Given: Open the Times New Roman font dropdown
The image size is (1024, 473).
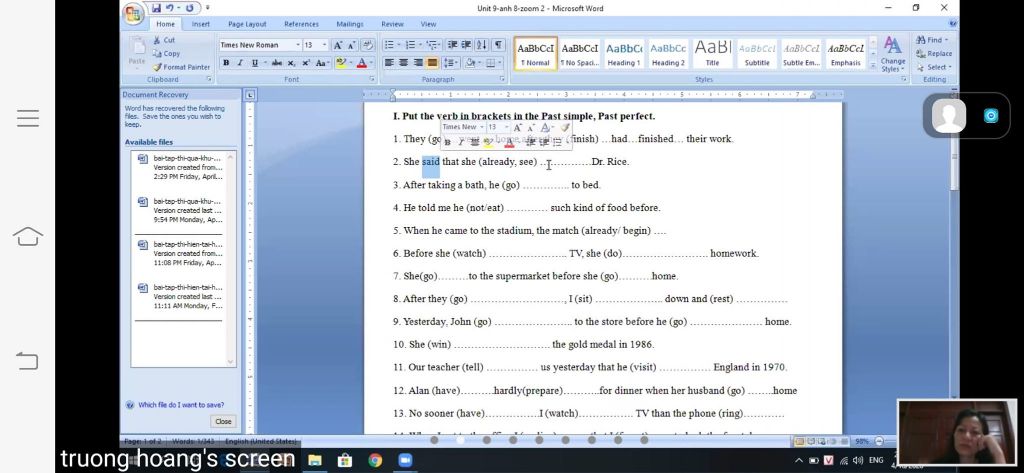Looking at the screenshot, I should tap(298, 45).
